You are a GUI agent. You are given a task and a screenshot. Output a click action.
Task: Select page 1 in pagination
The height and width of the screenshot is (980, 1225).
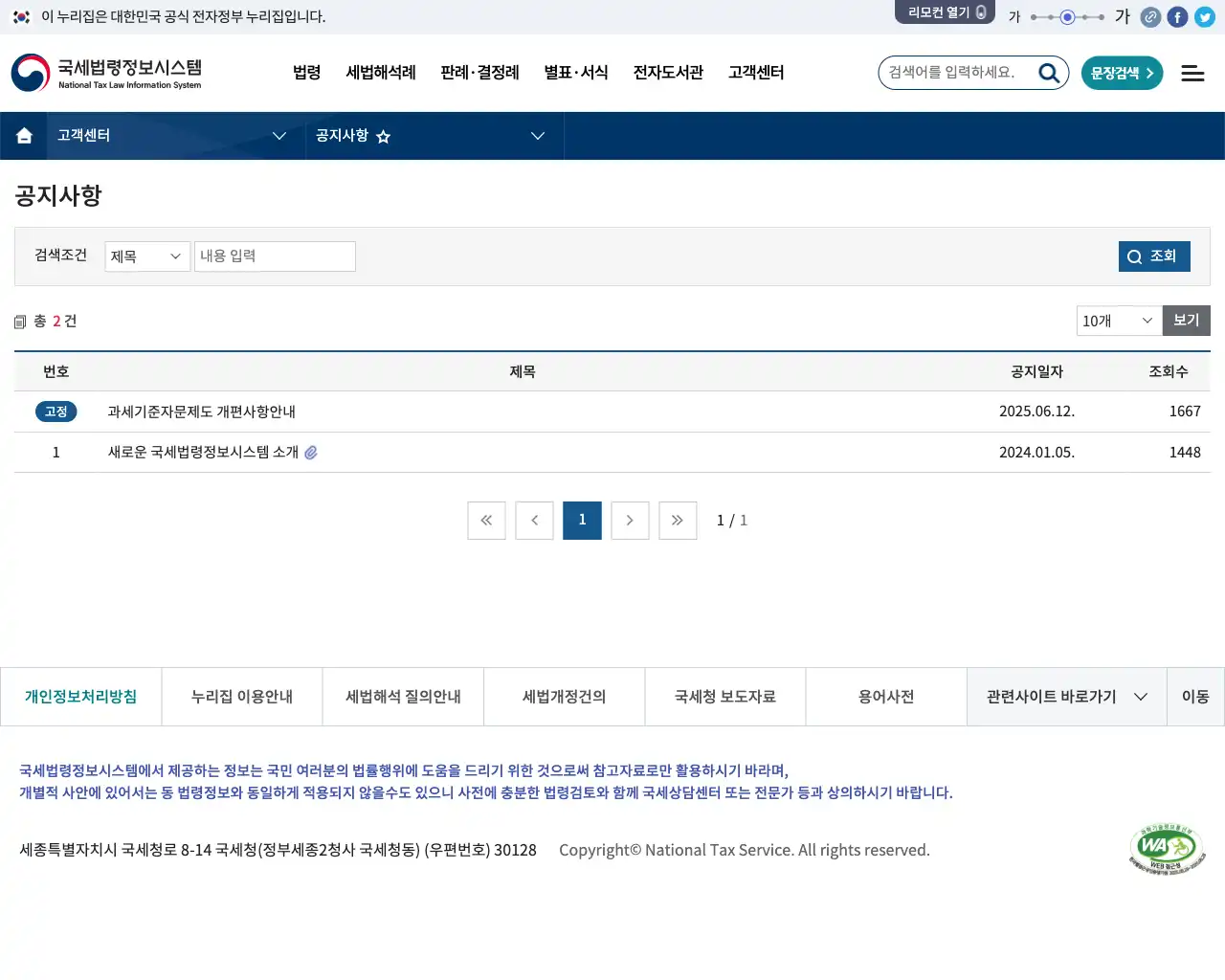(x=582, y=521)
